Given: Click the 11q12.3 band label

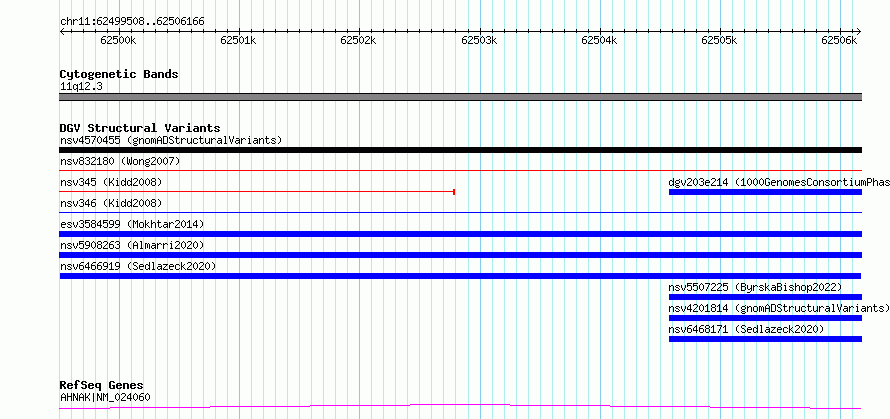Looking at the screenshot, I should (x=81, y=87).
